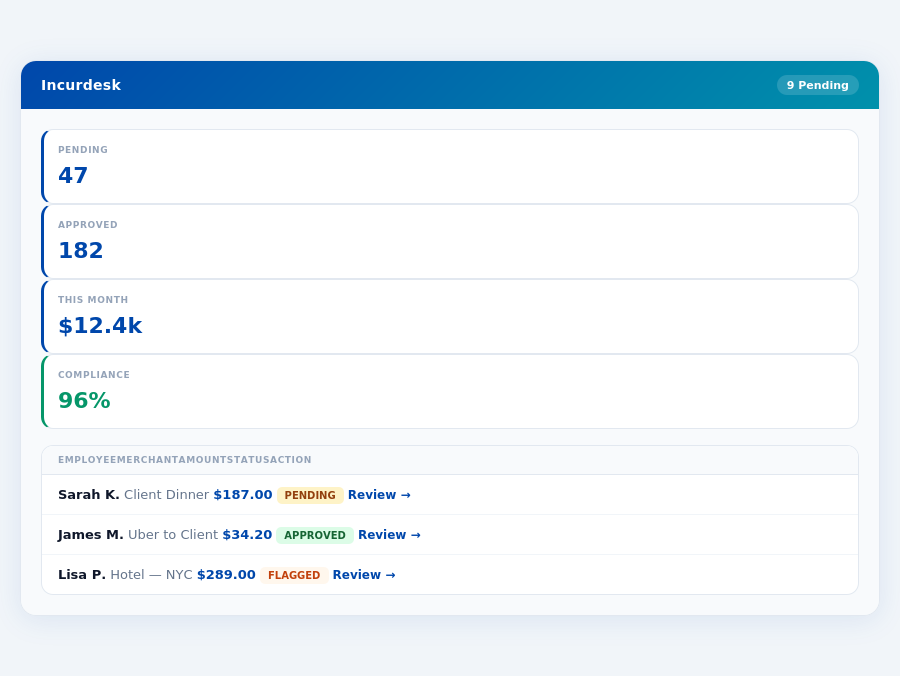
Task: Open details for the $187.00 amount
Action: click(241, 494)
